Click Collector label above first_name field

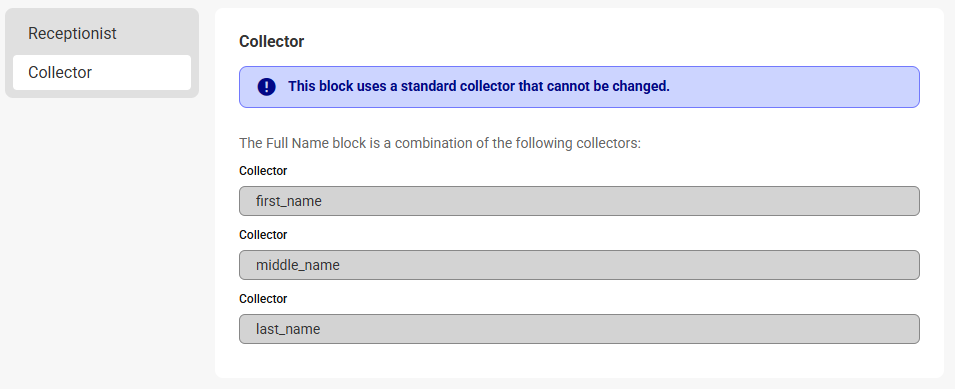click(x=263, y=171)
